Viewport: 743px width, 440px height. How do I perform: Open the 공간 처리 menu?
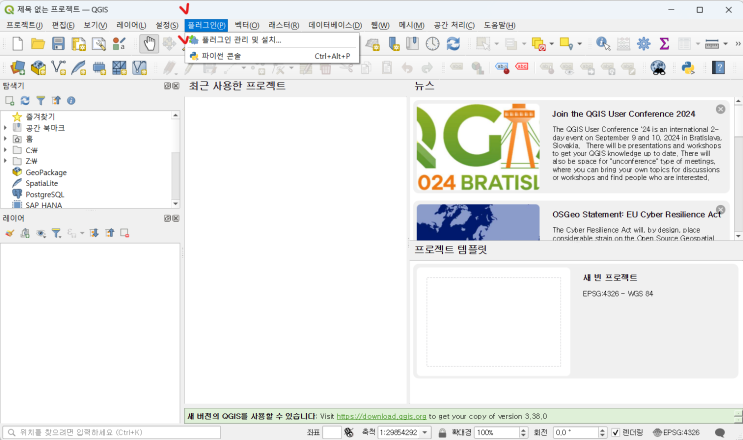click(454, 25)
